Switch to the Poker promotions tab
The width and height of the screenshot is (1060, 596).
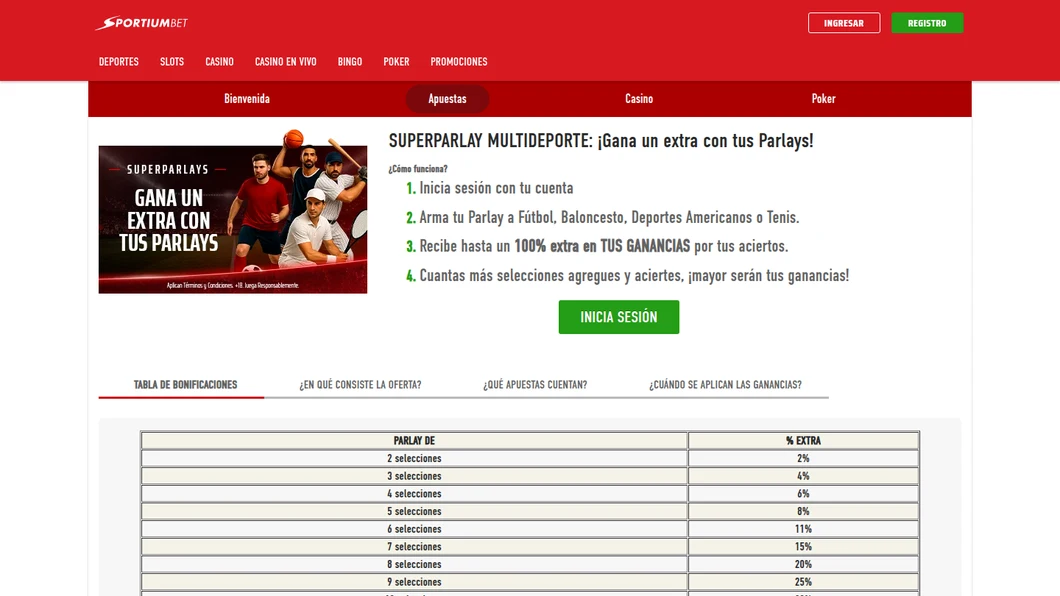click(x=823, y=99)
